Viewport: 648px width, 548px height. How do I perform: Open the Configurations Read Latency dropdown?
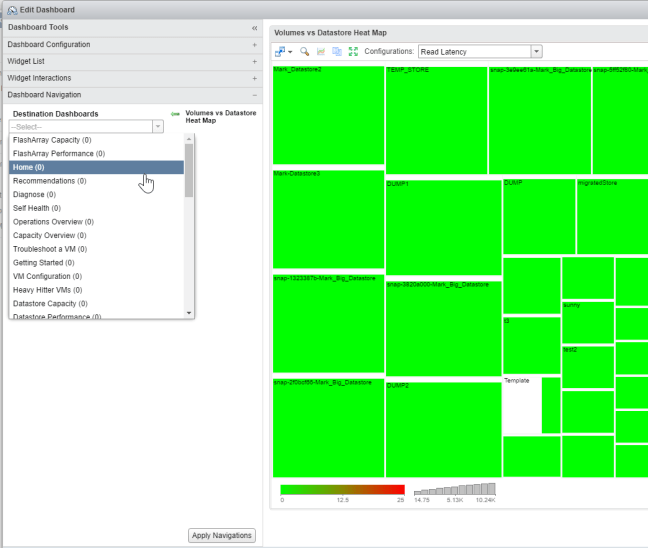(536, 51)
